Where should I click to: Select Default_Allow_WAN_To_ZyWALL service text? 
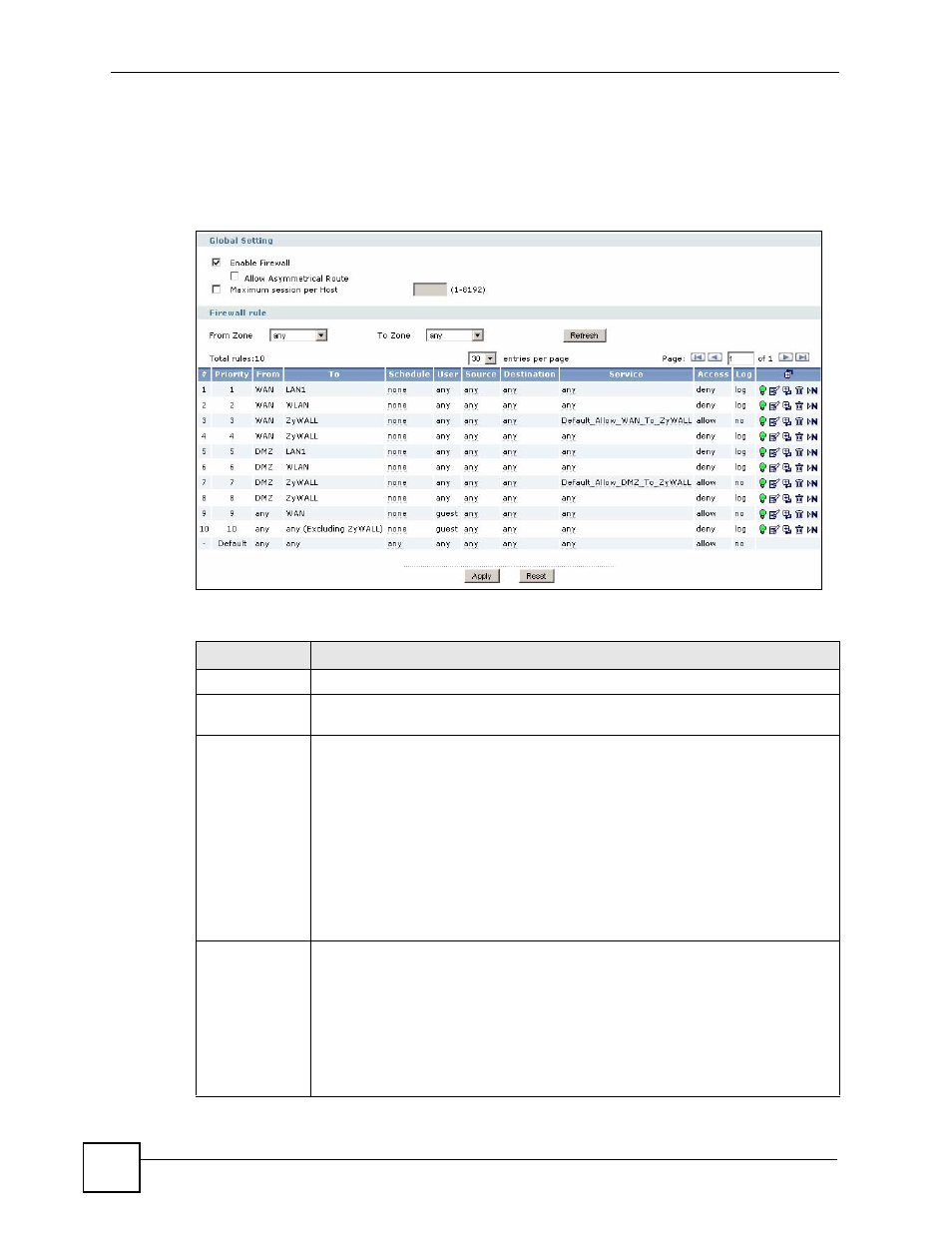pyautogui.click(x=626, y=421)
